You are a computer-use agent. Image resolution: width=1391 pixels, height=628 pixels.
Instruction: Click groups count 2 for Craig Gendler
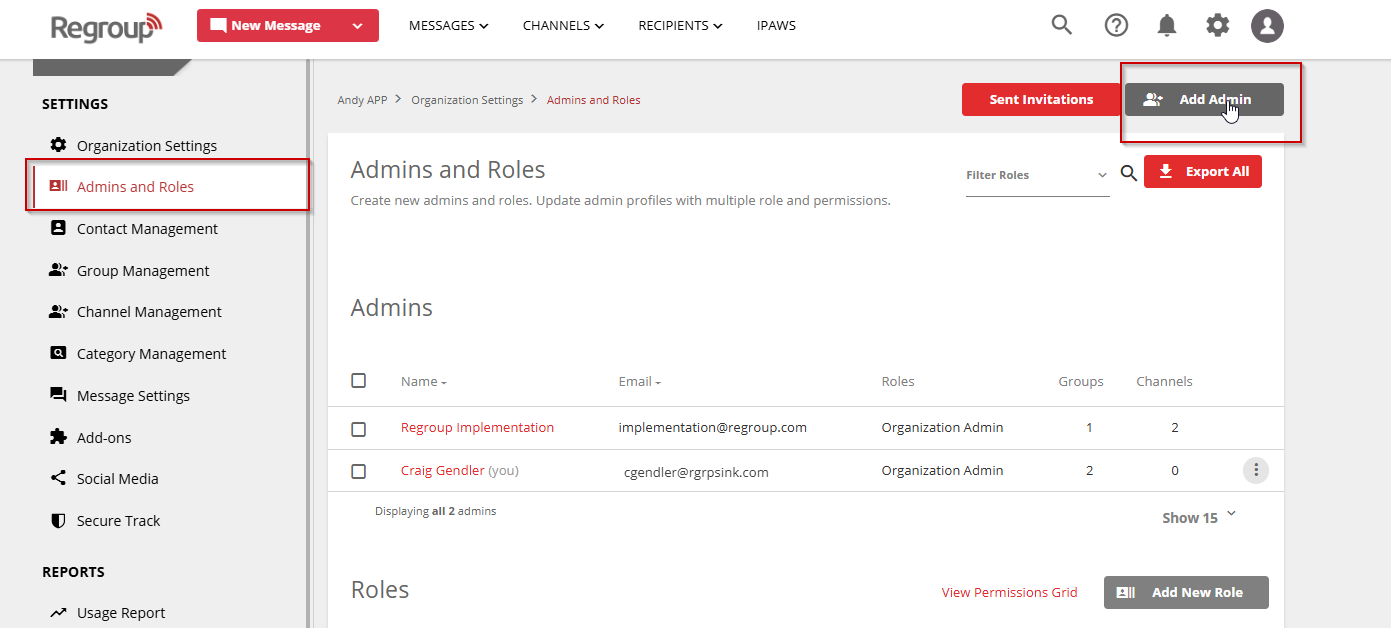(x=1089, y=470)
